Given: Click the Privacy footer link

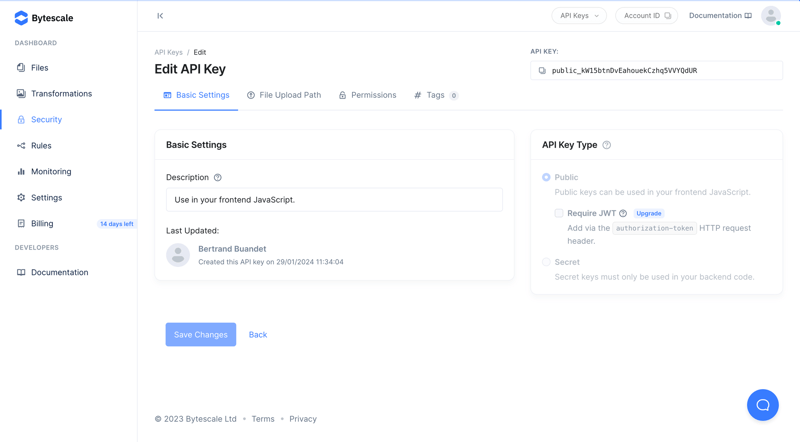Looking at the screenshot, I should 303,419.
